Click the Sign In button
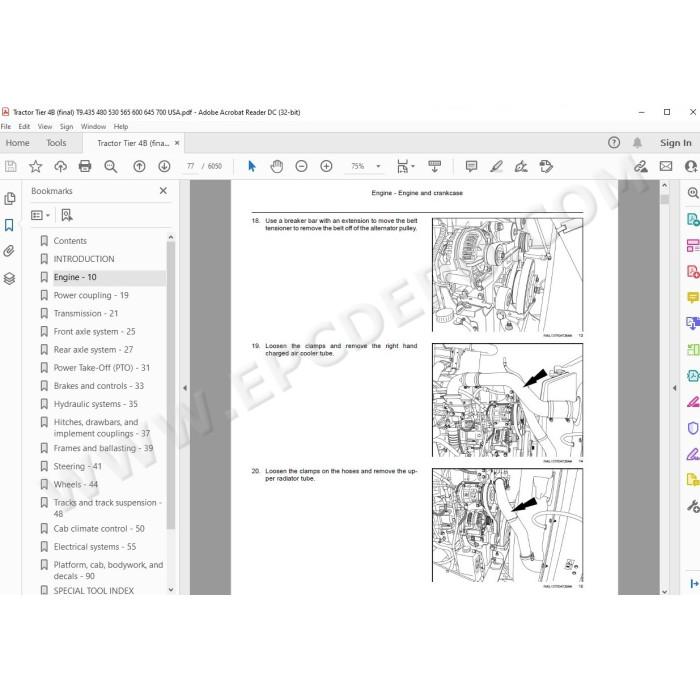 [675, 143]
